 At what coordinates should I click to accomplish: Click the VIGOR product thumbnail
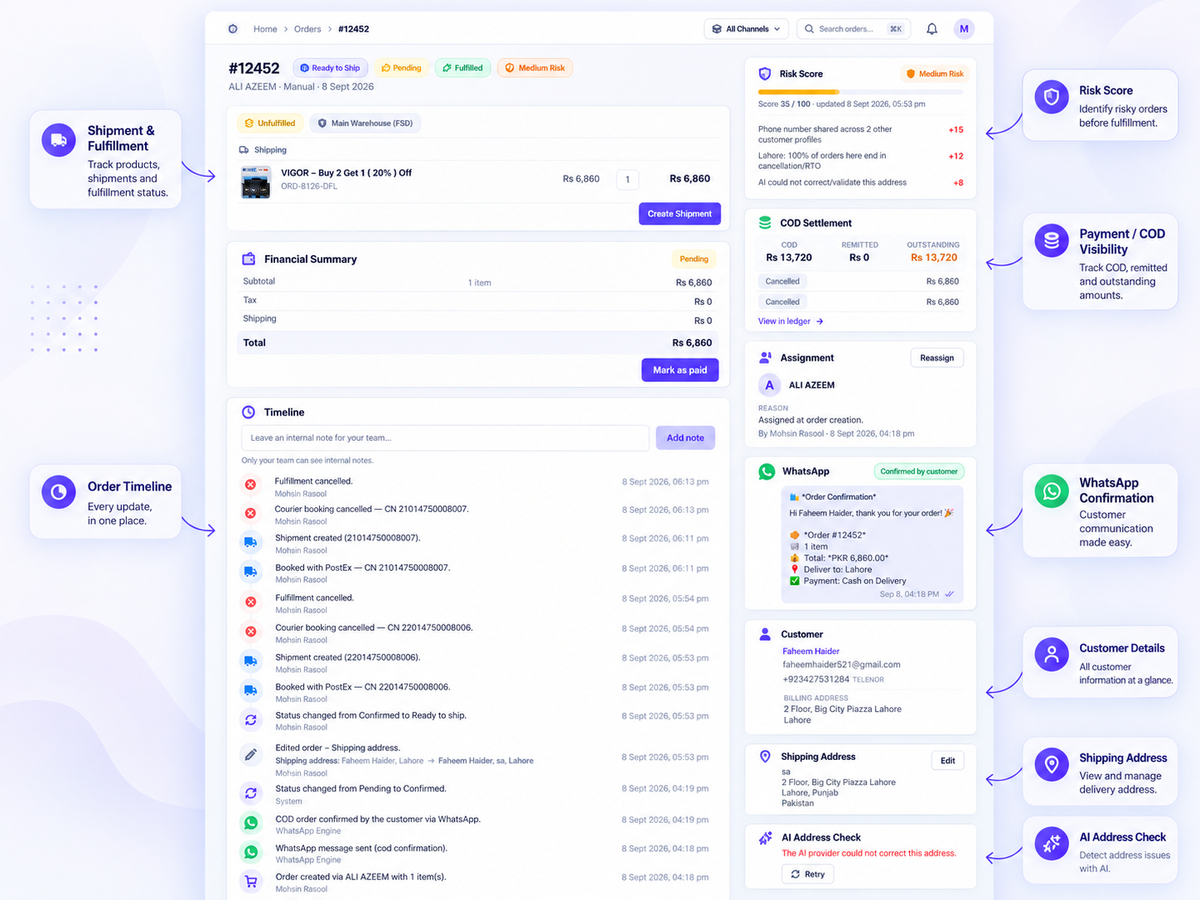point(256,182)
